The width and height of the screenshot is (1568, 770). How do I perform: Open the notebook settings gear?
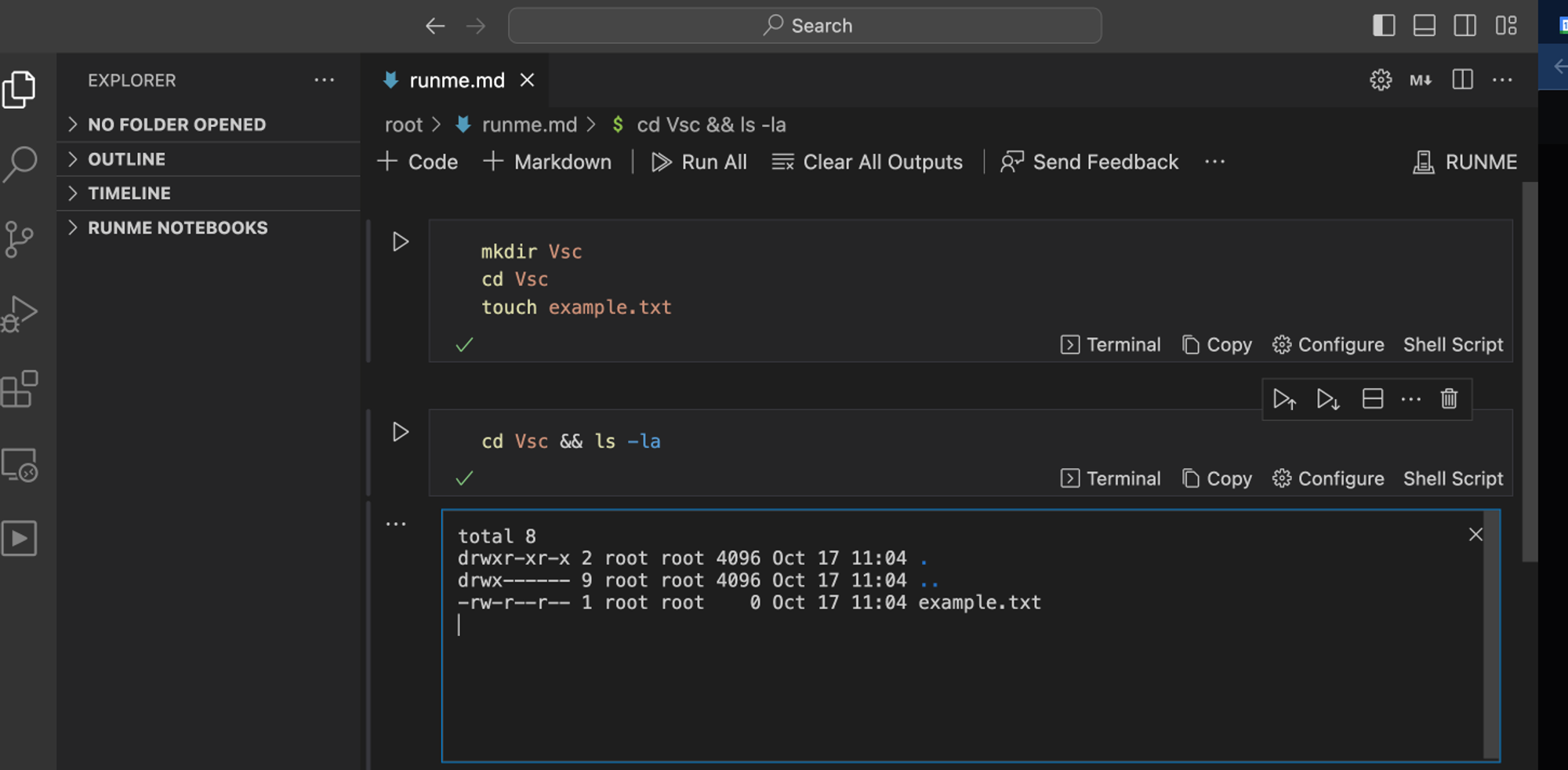point(1381,79)
